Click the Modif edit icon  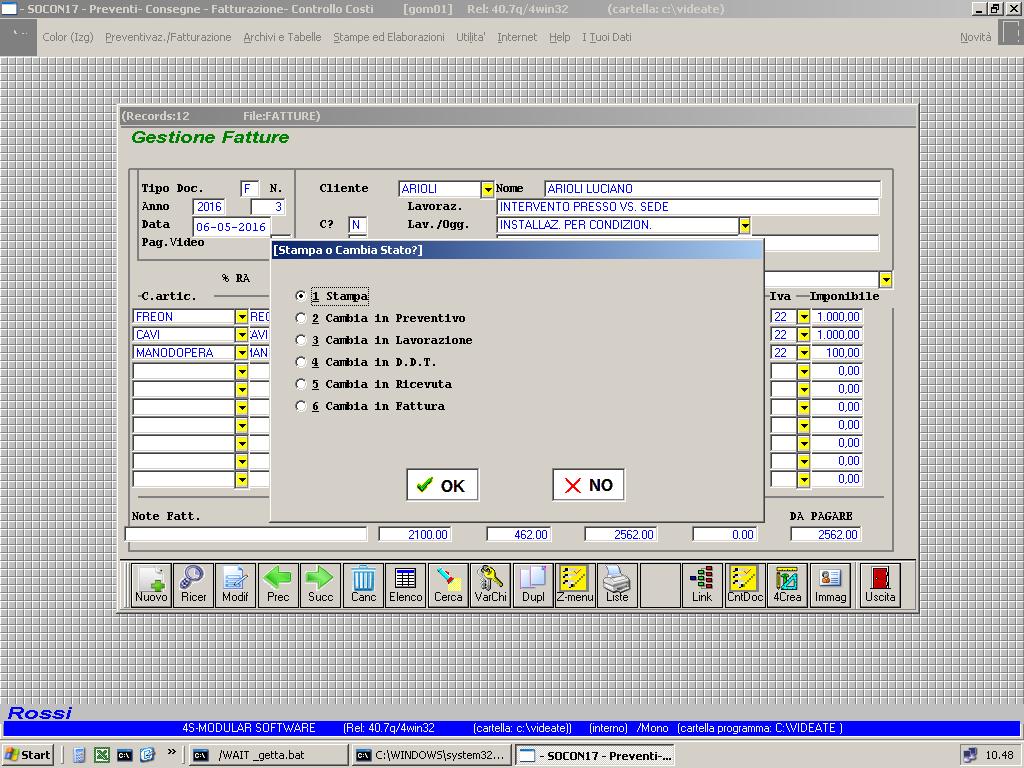point(235,584)
